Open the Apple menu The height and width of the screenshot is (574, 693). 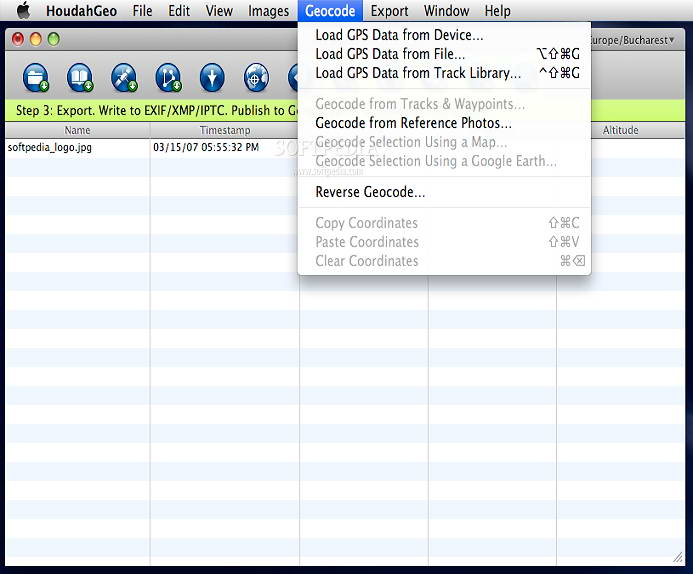23,11
